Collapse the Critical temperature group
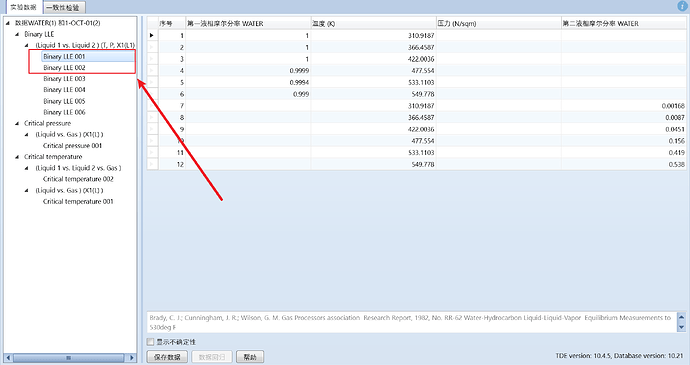The image size is (690, 365). (x=17, y=157)
